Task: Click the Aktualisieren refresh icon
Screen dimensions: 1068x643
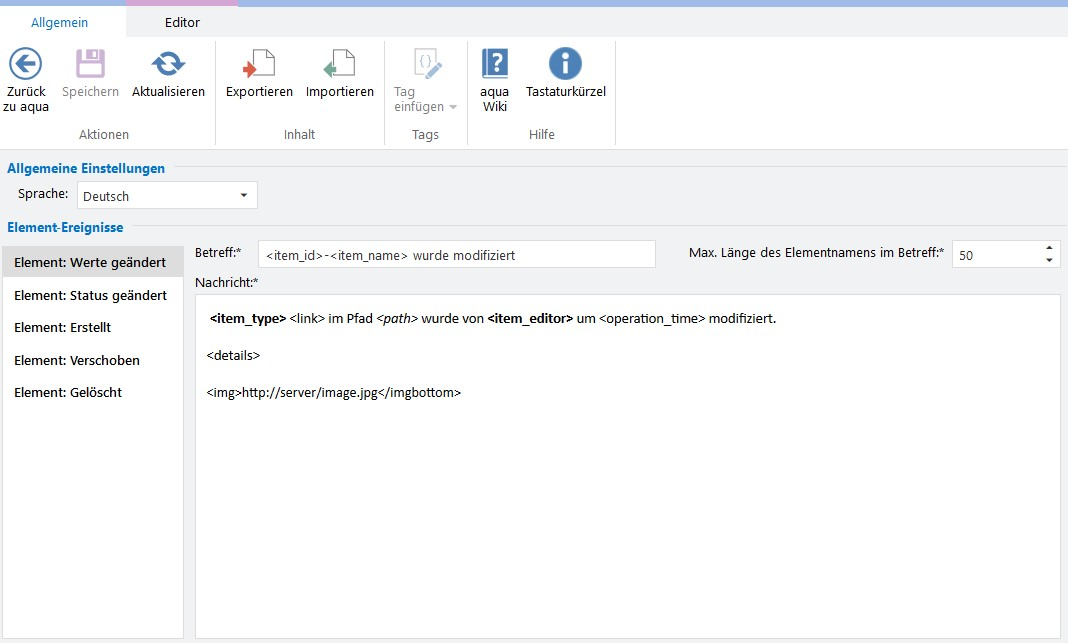Action: (168, 64)
